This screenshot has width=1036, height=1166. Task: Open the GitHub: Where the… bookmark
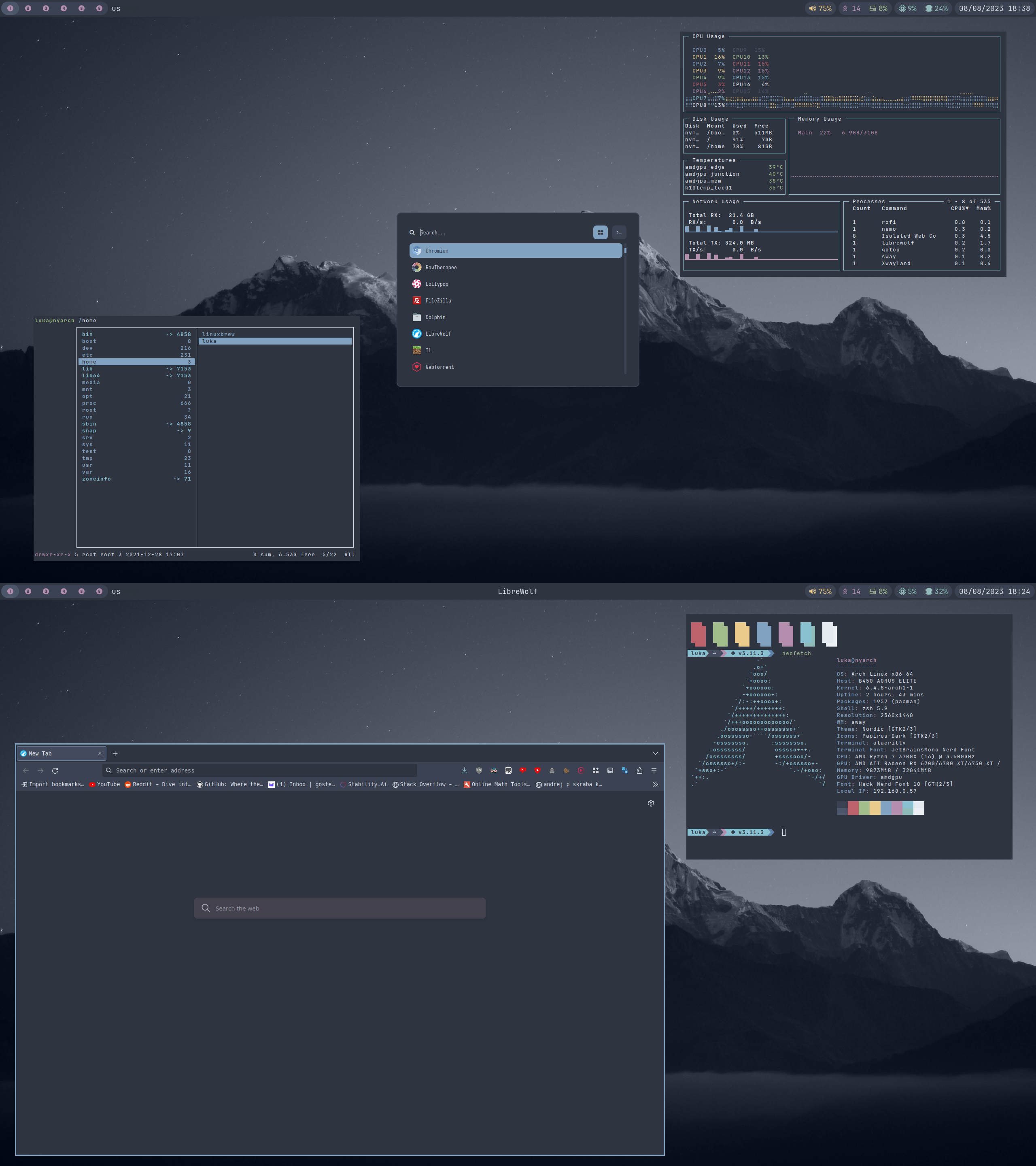(230, 784)
